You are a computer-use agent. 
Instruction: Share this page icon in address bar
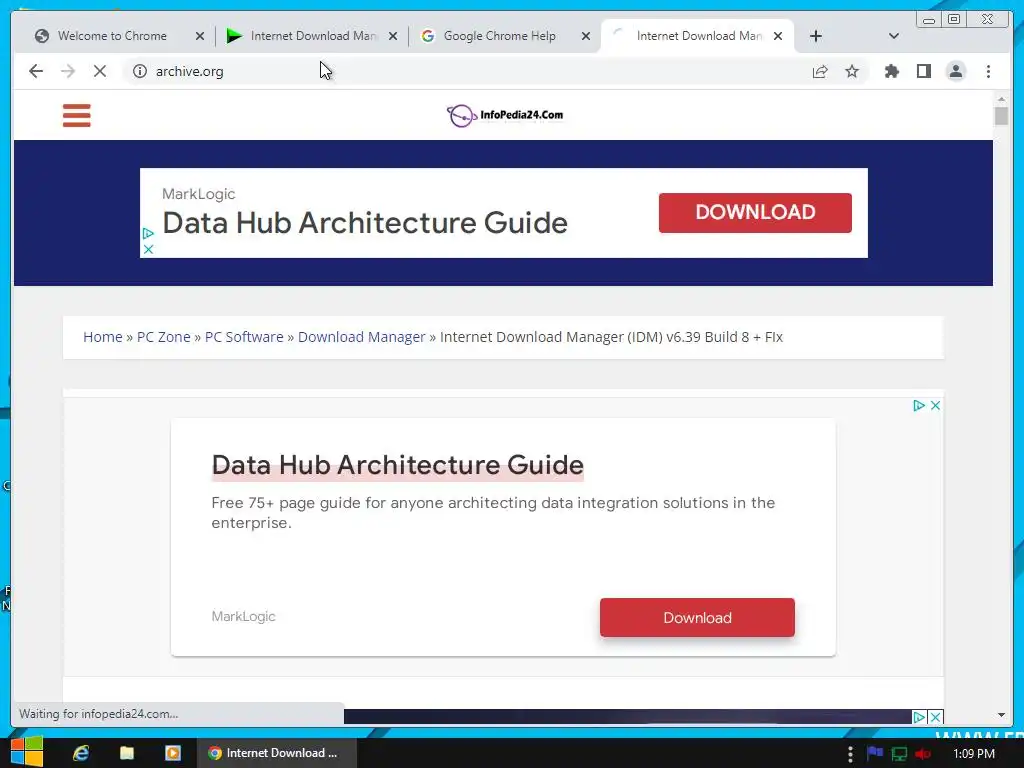coord(820,71)
